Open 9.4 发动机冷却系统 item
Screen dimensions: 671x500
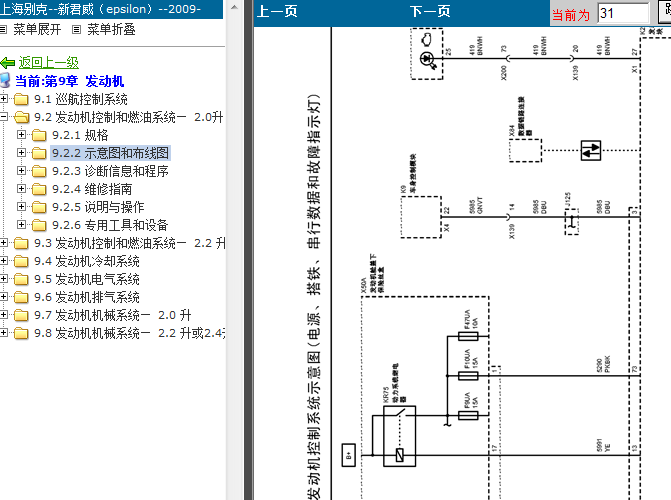point(87,262)
